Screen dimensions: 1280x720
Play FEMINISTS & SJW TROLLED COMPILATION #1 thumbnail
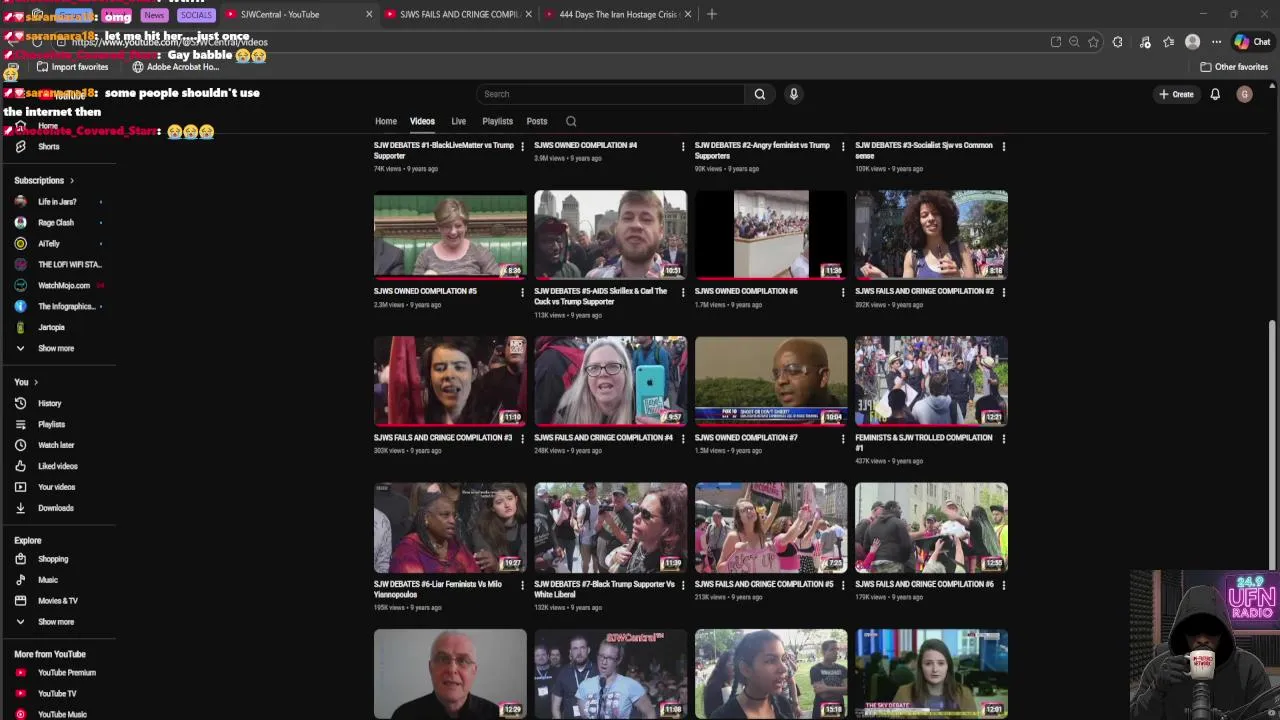tap(931, 380)
